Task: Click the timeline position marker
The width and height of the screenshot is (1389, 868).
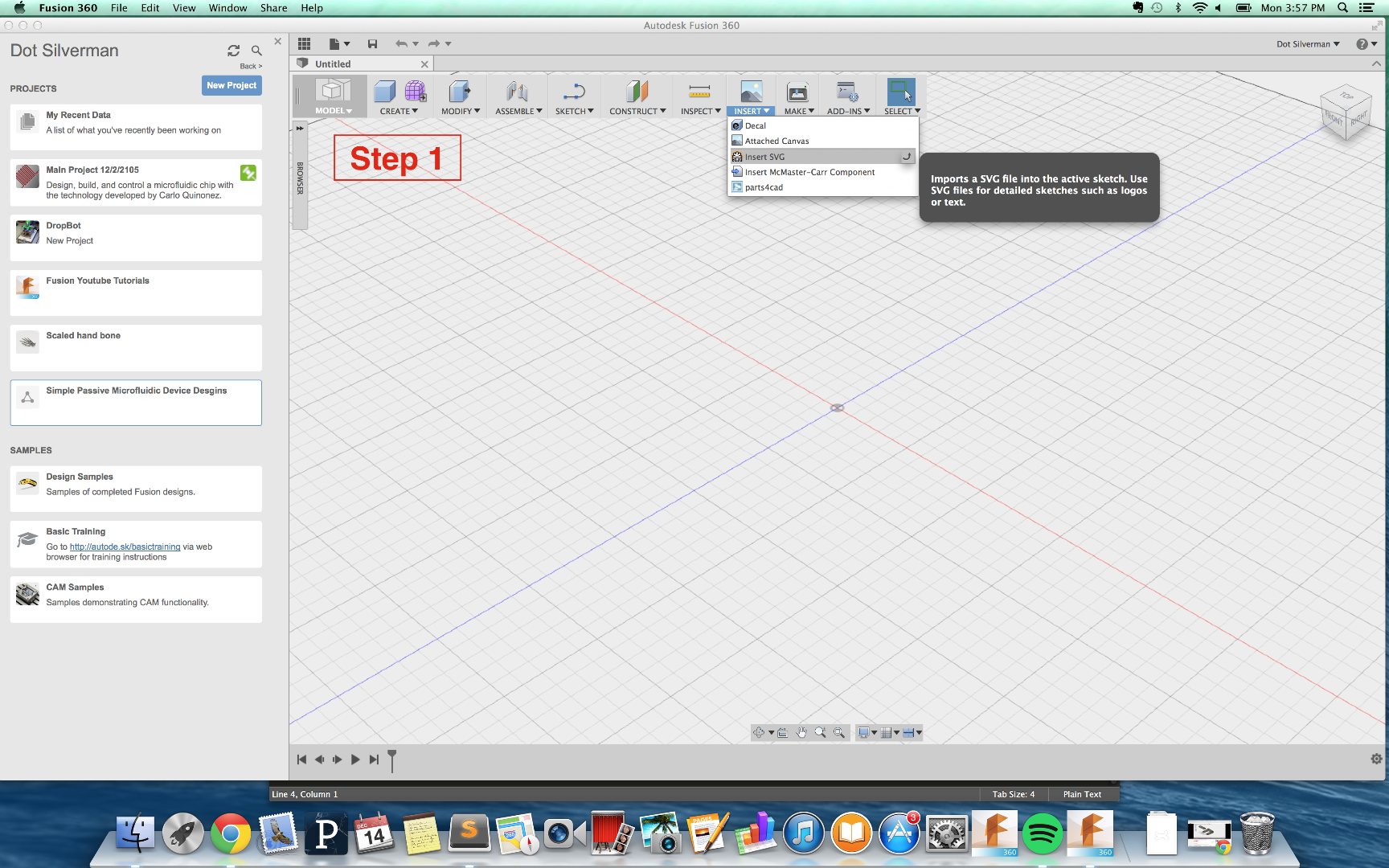Action: (x=392, y=759)
